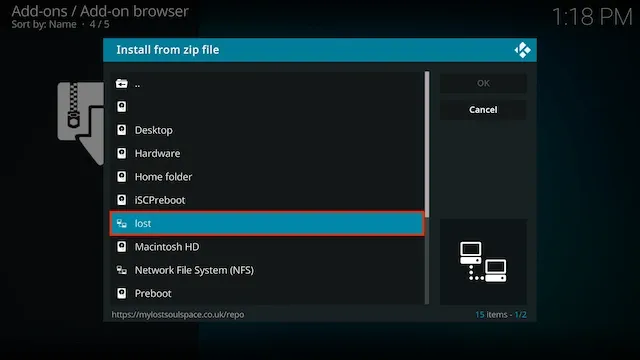Open the Preboot entry
The image size is (640, 360).
tap(267, 293)
